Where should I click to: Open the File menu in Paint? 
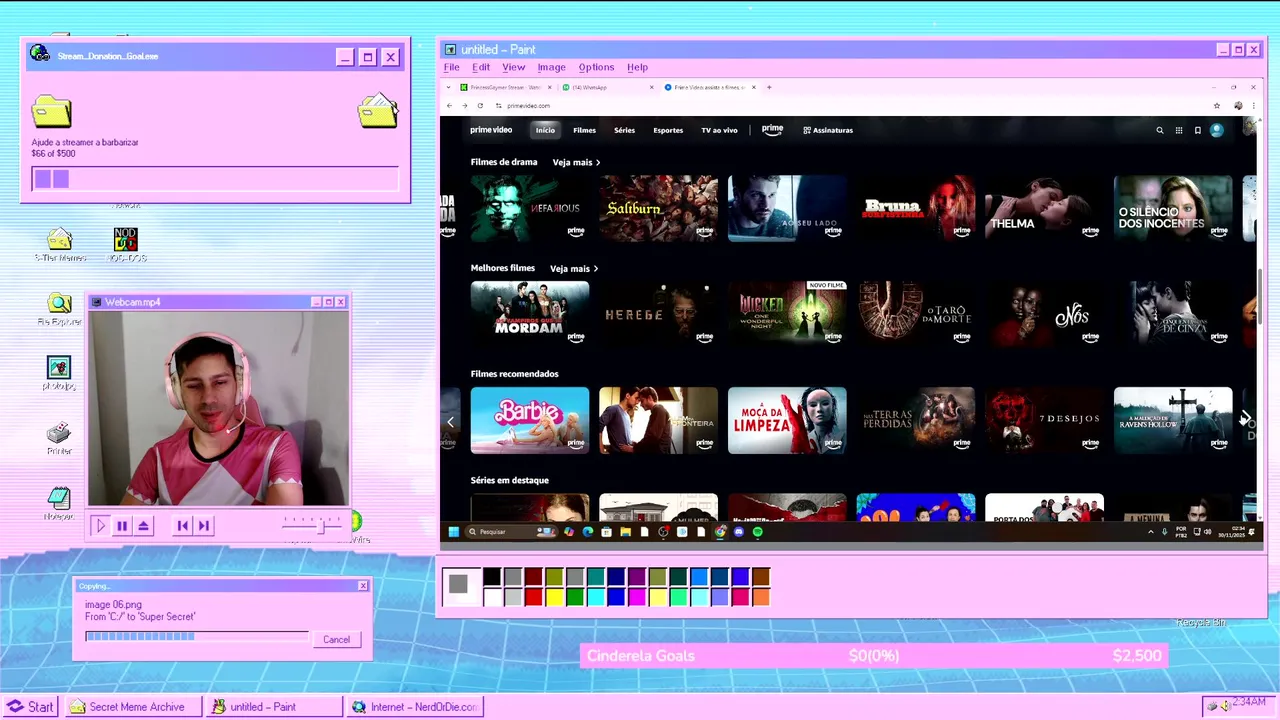(x=452, y=67)
